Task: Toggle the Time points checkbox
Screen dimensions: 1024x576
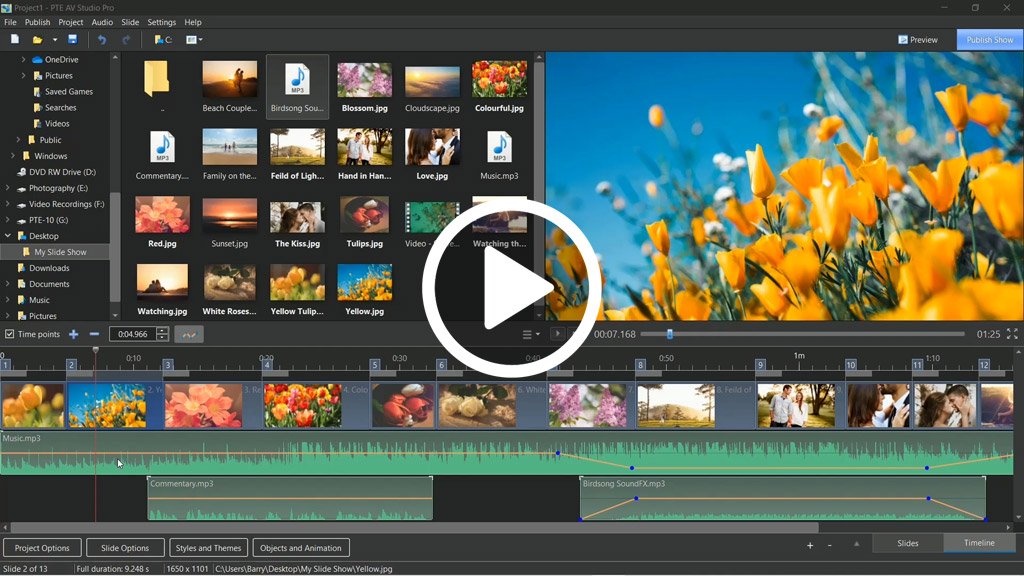Action: pyautogui.click(x=10, y=334)
